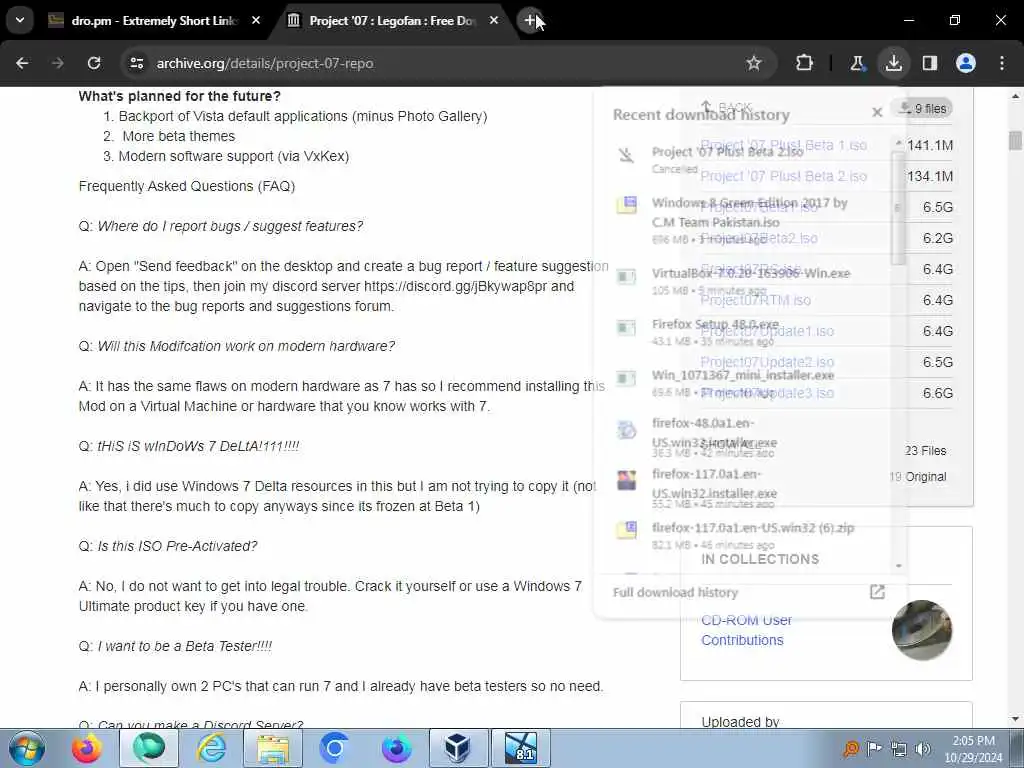The image size is (1024, 768).
Task: Bookmark this page with the star
Action: [754, 63]
